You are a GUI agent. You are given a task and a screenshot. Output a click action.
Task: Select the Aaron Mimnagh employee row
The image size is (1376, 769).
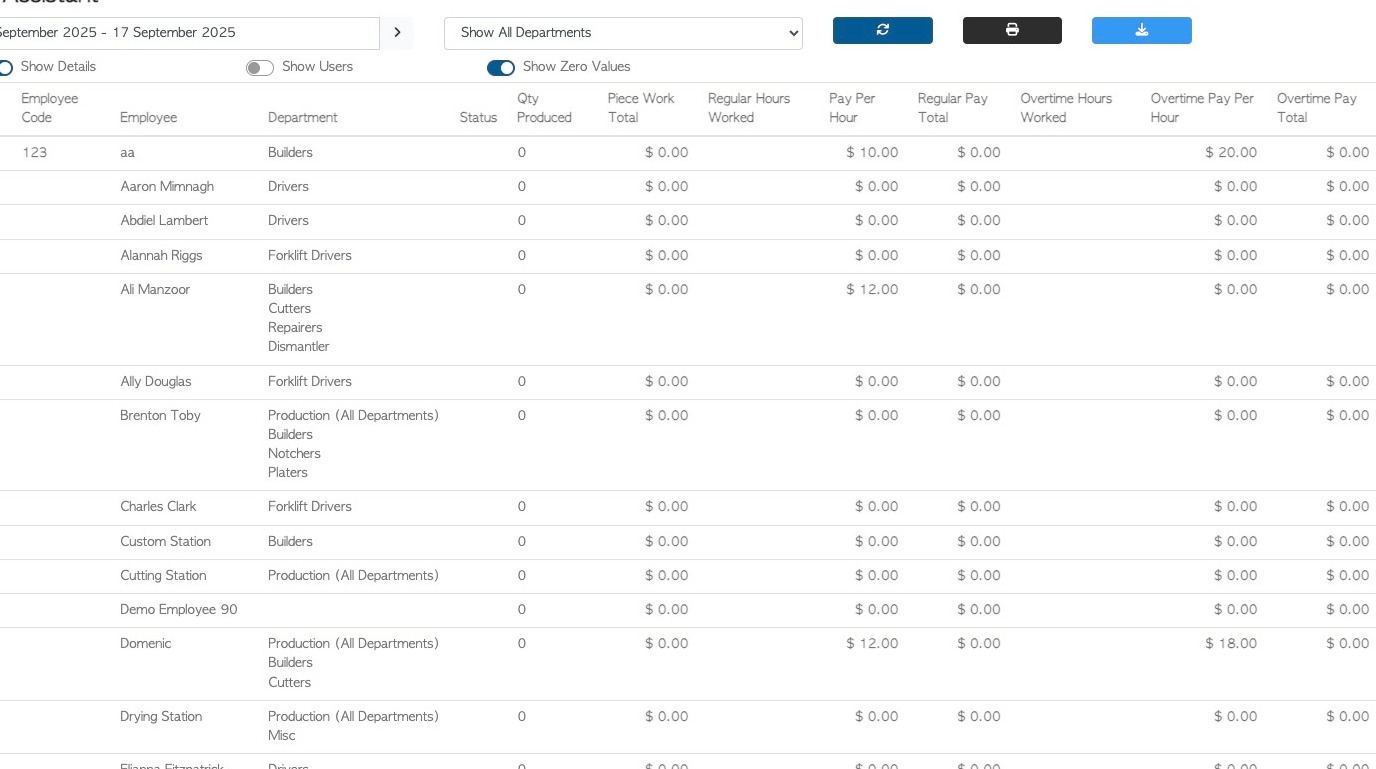click(167, 187)
